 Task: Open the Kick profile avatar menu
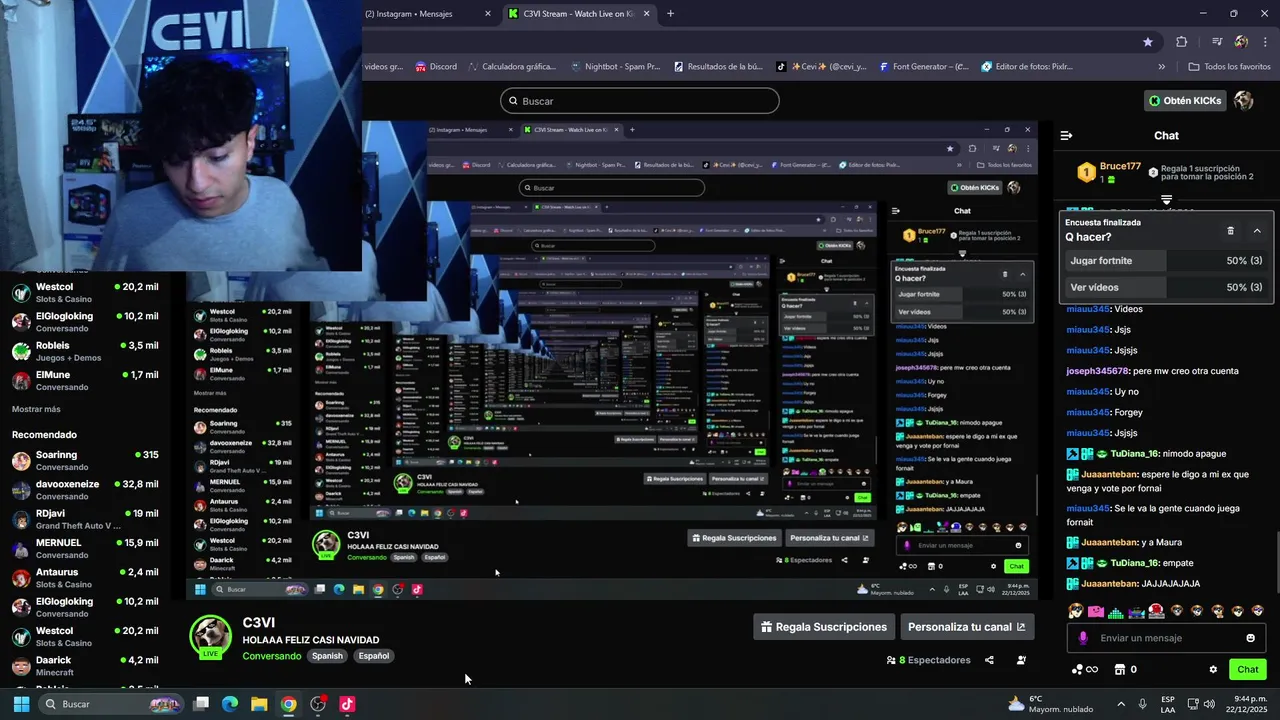(1244, 100)
